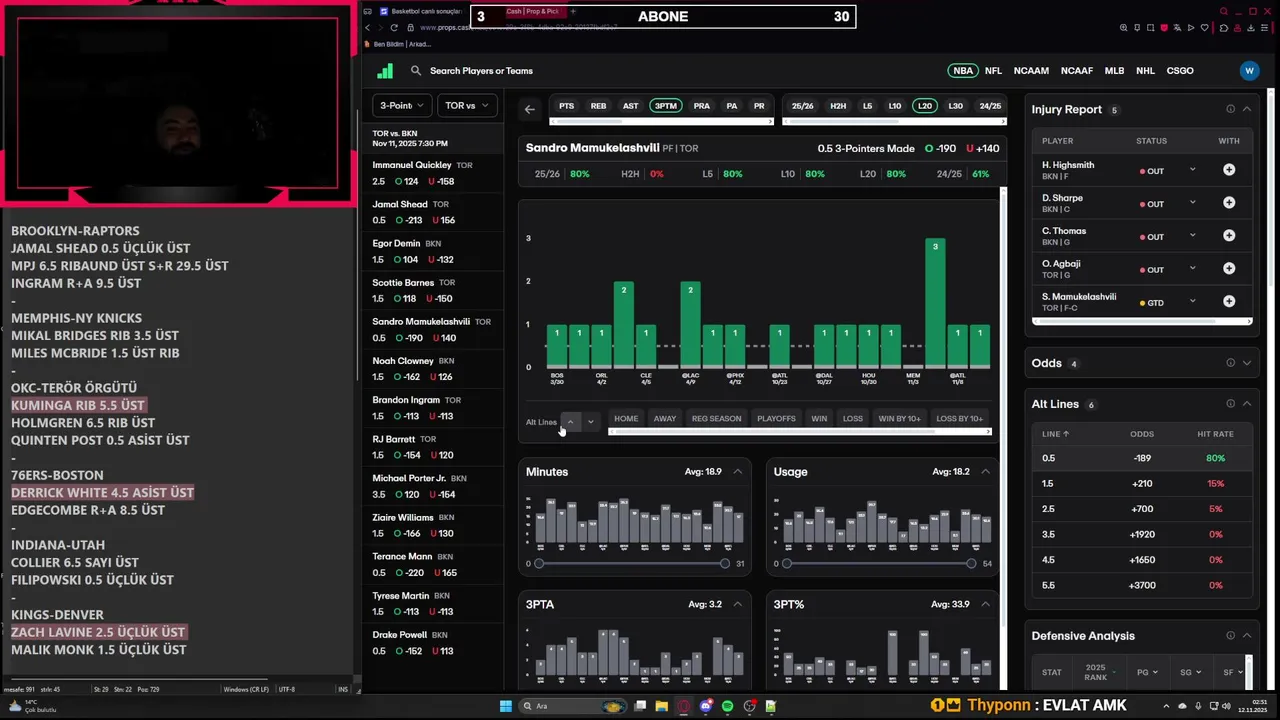Add O. Agbaji with plus icon
The width and height of the screenshot is (1280, 720).
coord(1229,269)
